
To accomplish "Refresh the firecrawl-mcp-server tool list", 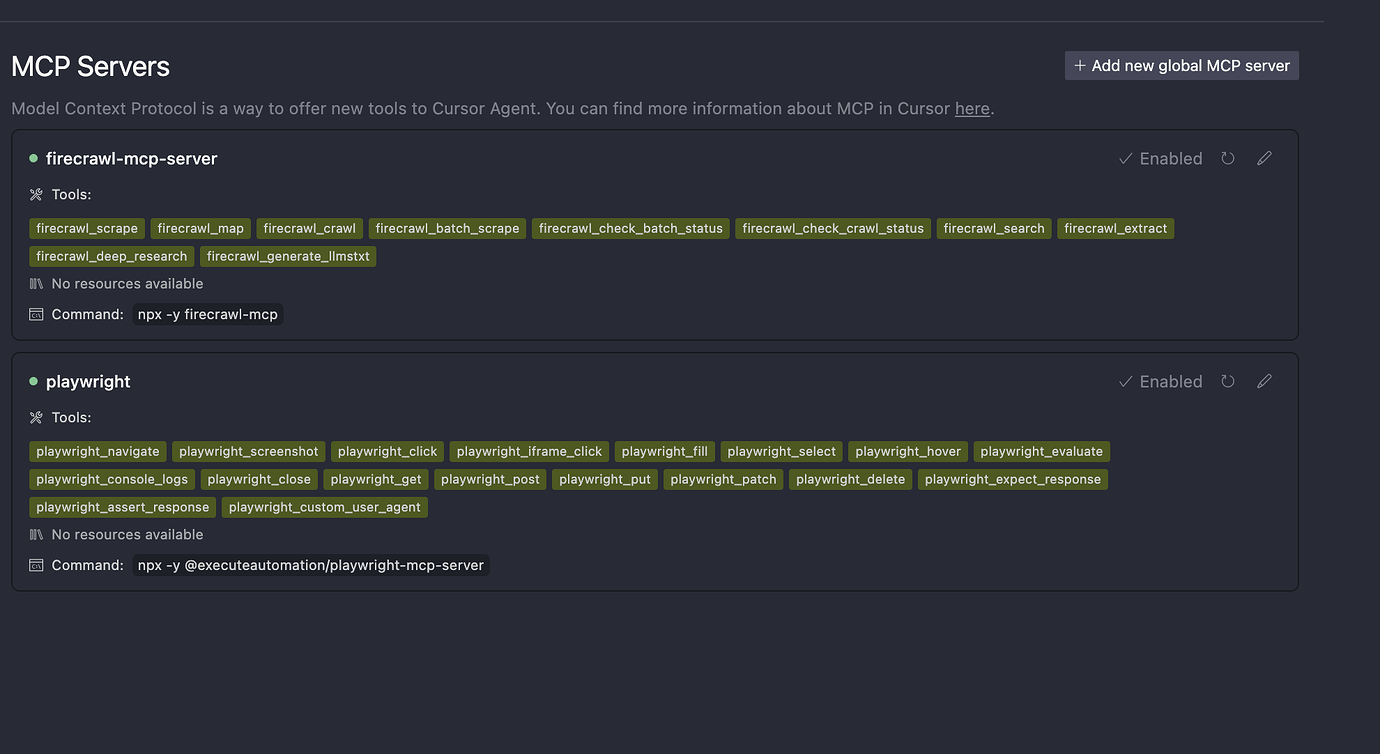I will point(1228,158).
